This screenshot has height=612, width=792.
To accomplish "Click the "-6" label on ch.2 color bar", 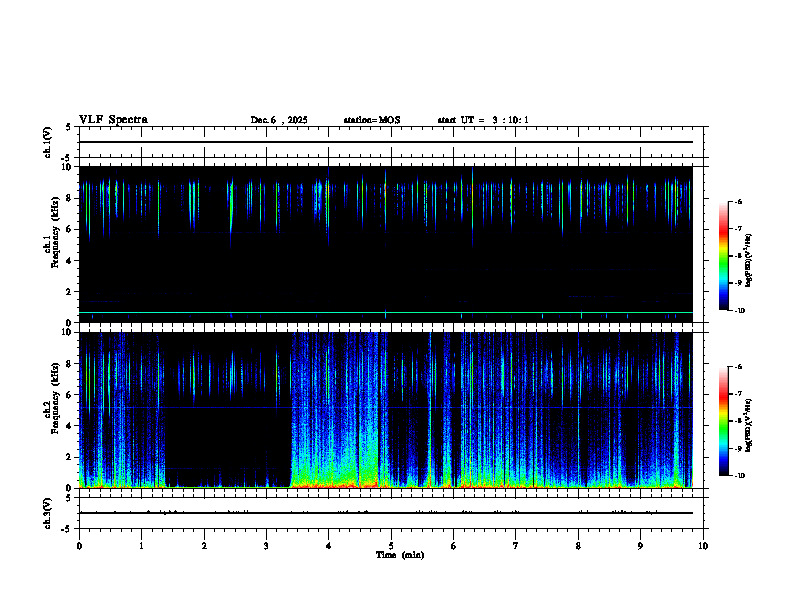I will (738, 367).
